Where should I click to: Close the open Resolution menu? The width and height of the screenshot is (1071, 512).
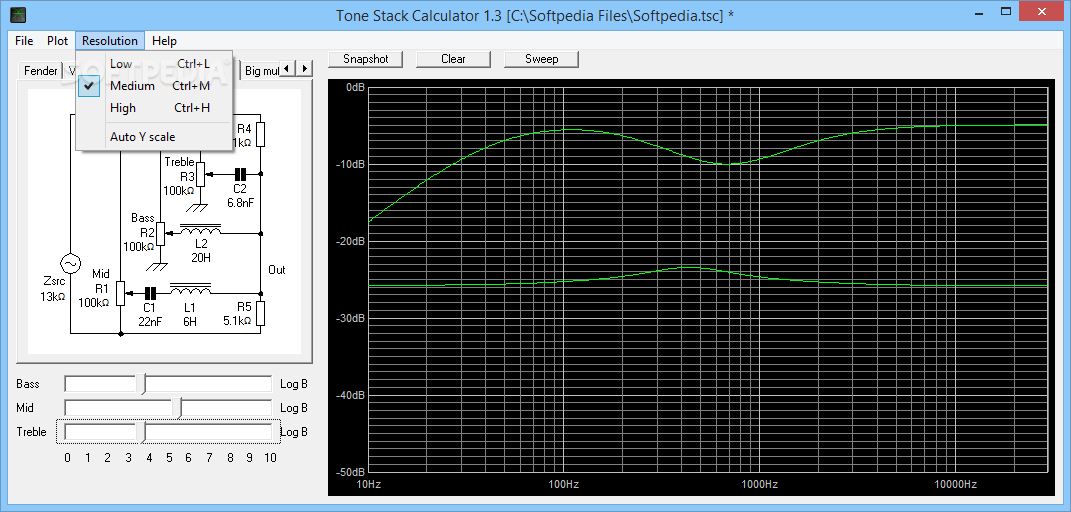pyautogui.click(x=110, y=41)
